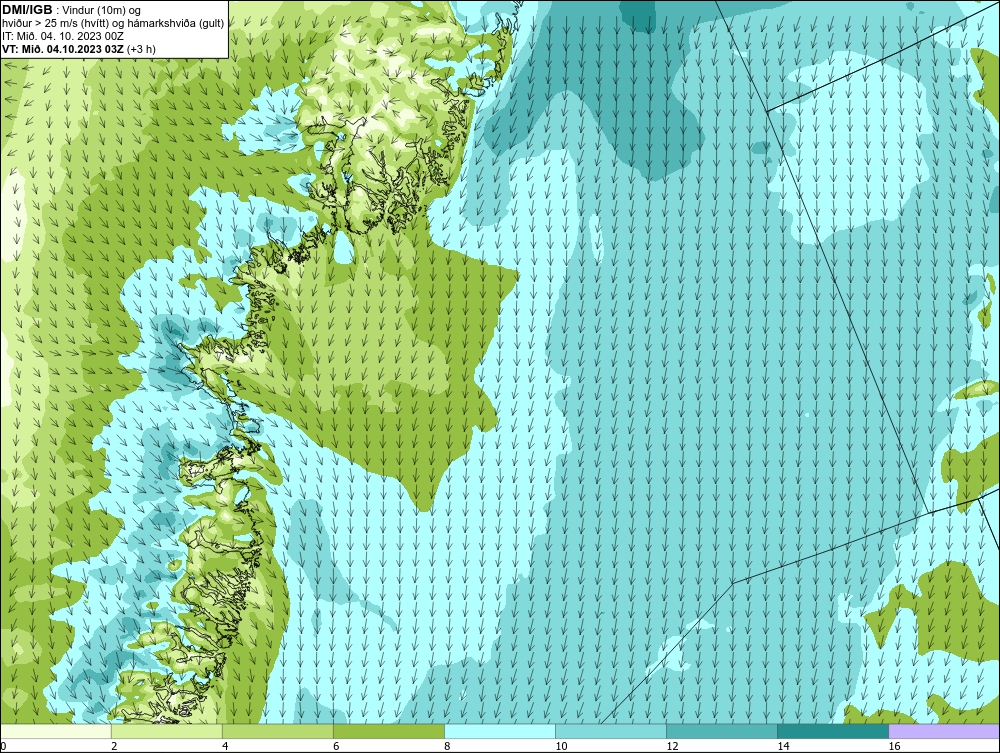1000x753 pixels.
Task: Click the purple legend swatch above 16 m/s
Action: 944,731
